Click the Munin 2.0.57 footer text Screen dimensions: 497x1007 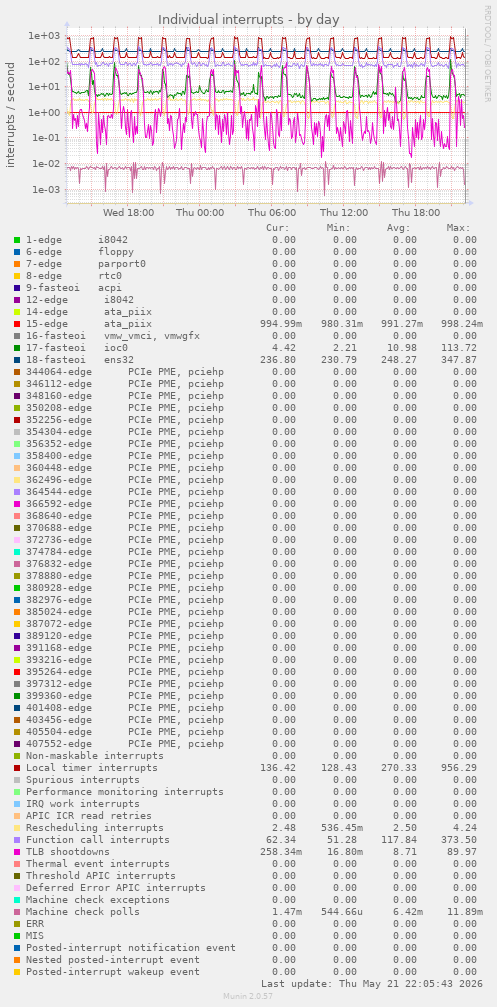coord(248,995)
